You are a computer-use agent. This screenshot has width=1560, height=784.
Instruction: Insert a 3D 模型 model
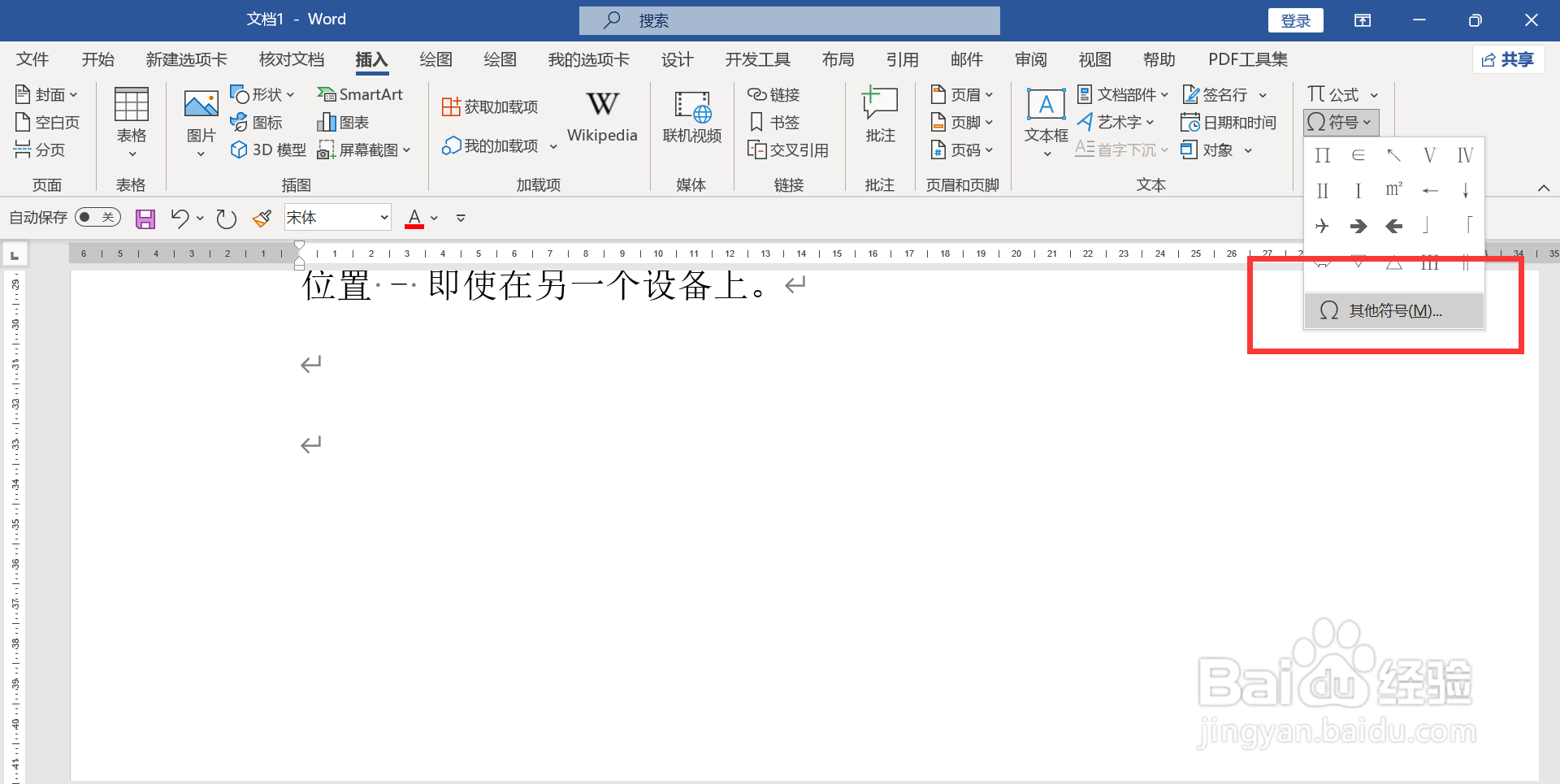click(x=268, y=150)
